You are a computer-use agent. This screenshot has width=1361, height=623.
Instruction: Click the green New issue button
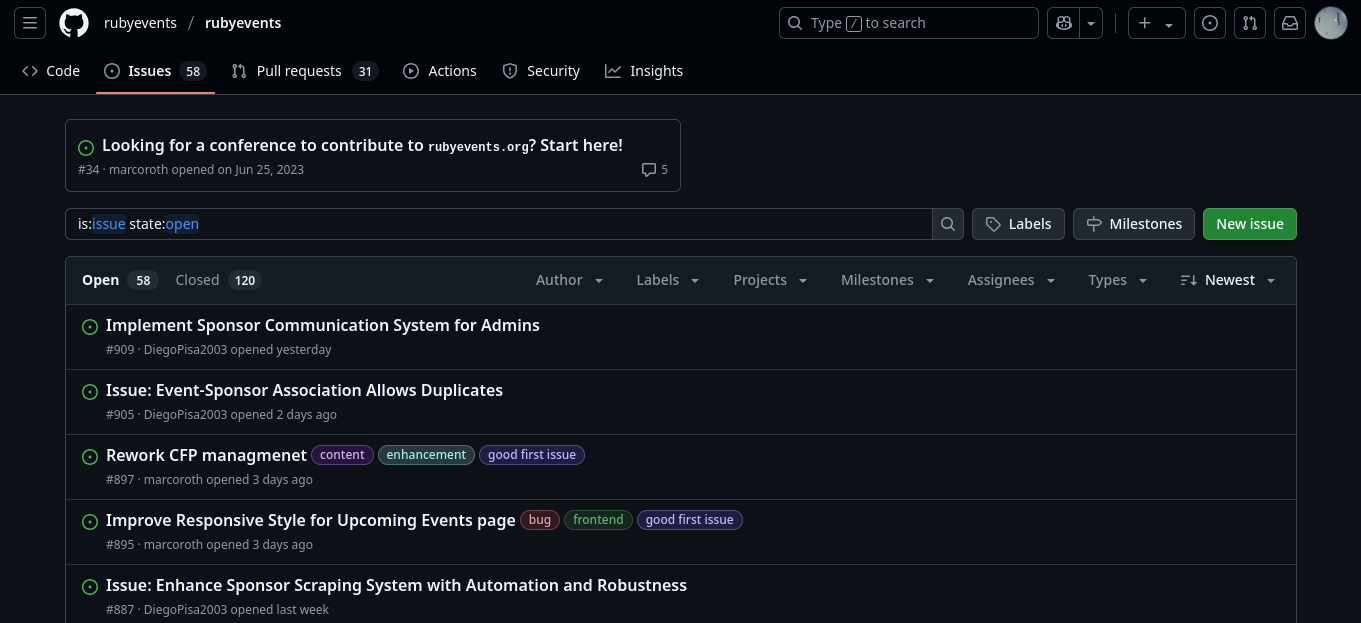(x=1250, y=224)
